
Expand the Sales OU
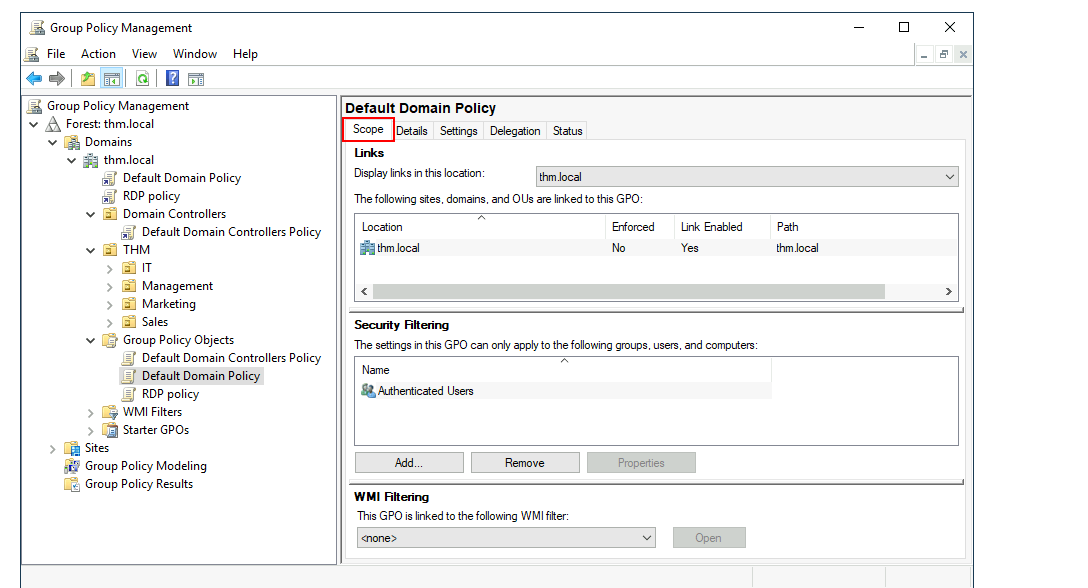tap(110, 323)
